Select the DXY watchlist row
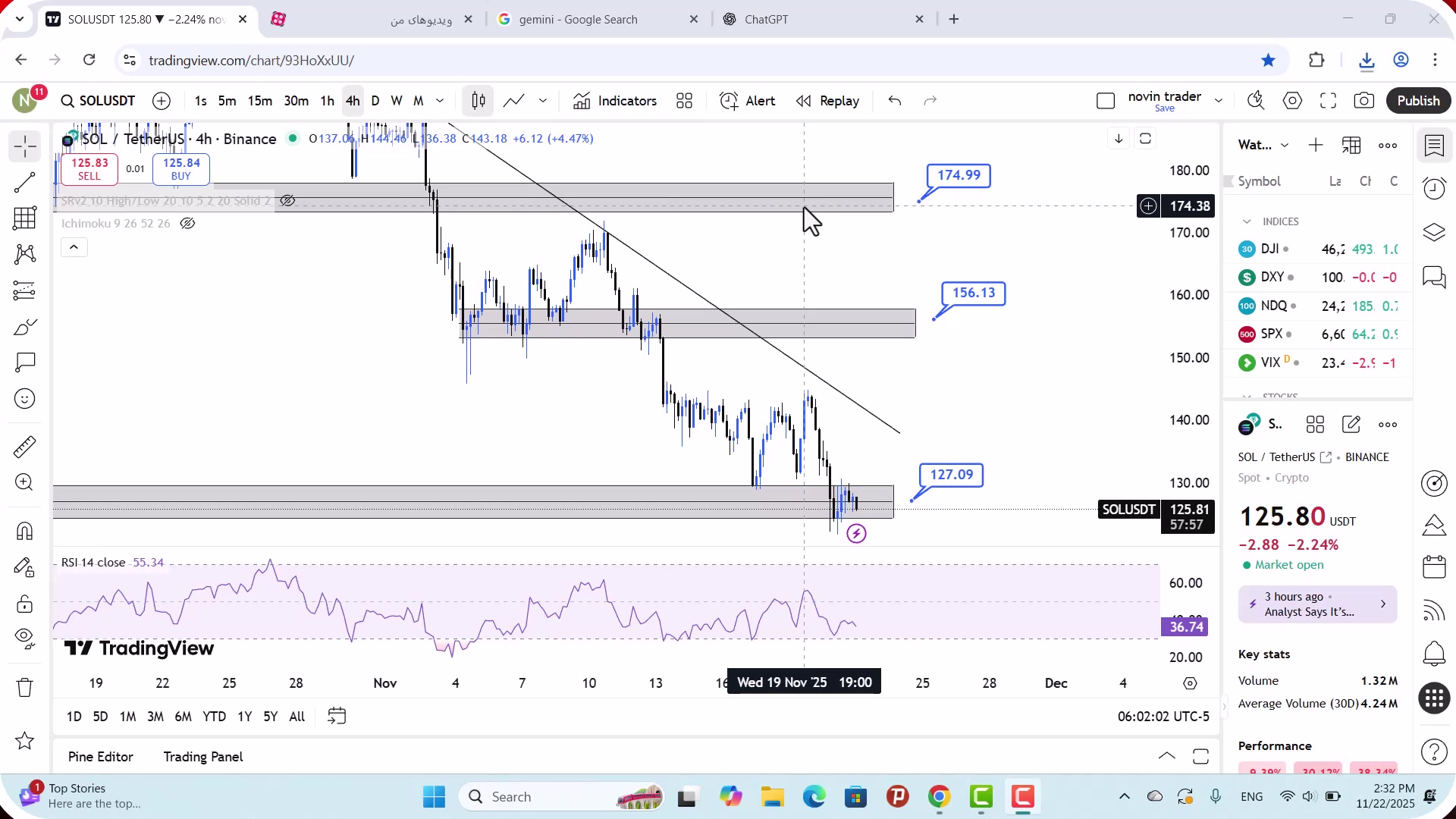 (x=1317, y=278)
